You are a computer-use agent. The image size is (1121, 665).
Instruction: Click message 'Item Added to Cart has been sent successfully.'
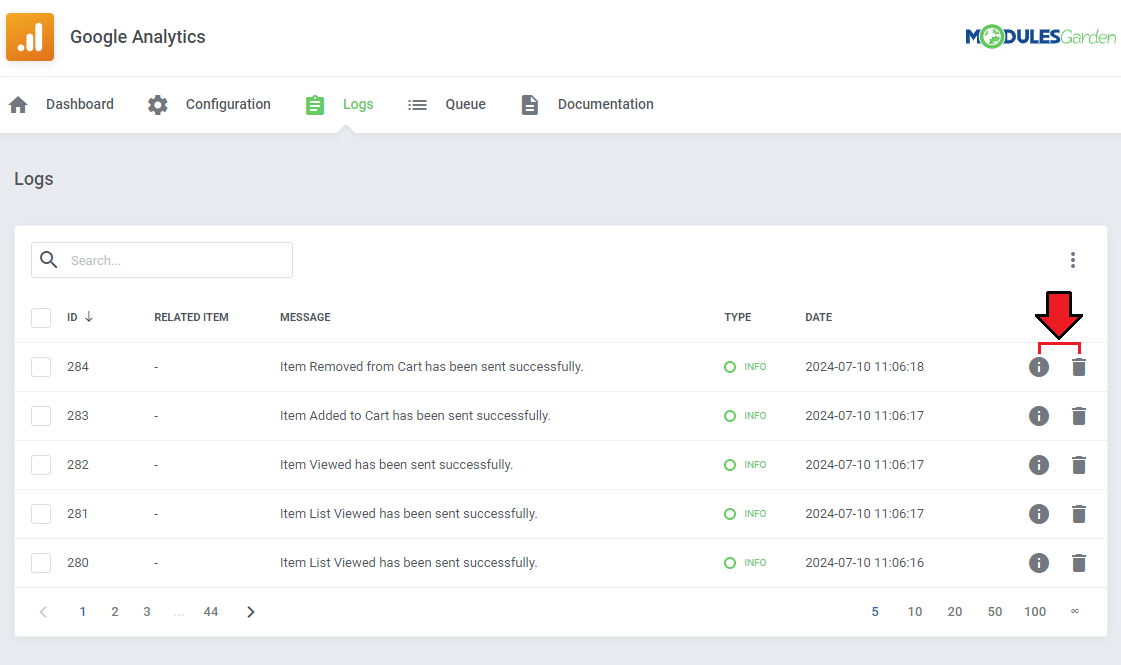[x=415, y=416]
